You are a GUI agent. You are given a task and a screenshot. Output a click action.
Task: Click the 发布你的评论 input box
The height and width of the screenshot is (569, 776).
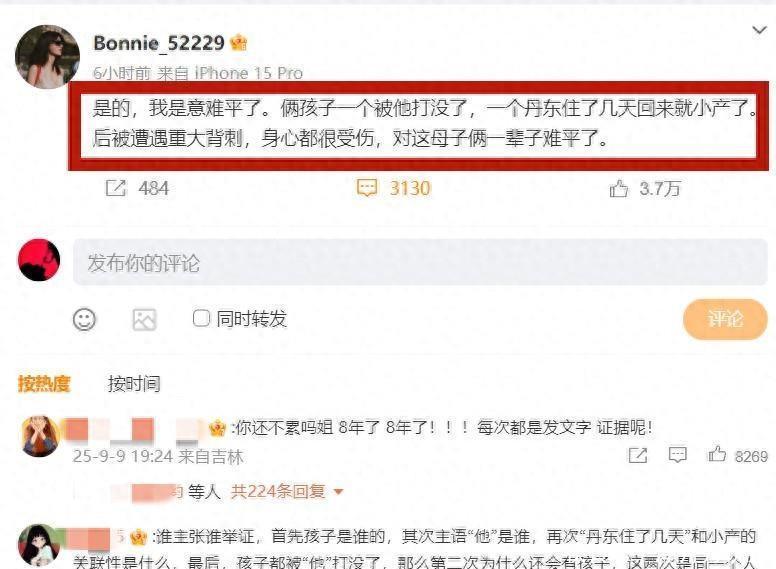(x=420, y=262)
